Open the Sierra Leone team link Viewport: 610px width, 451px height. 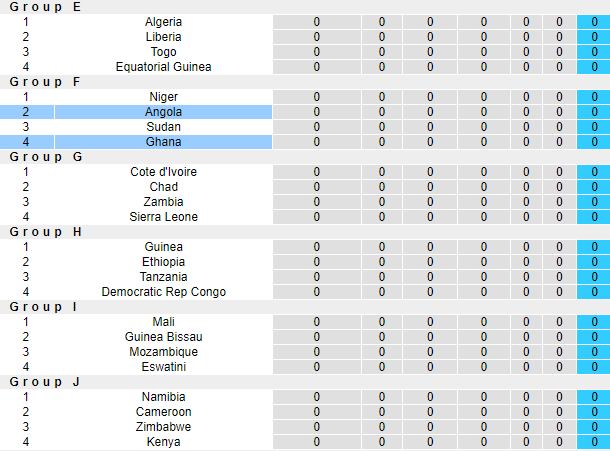163,217
